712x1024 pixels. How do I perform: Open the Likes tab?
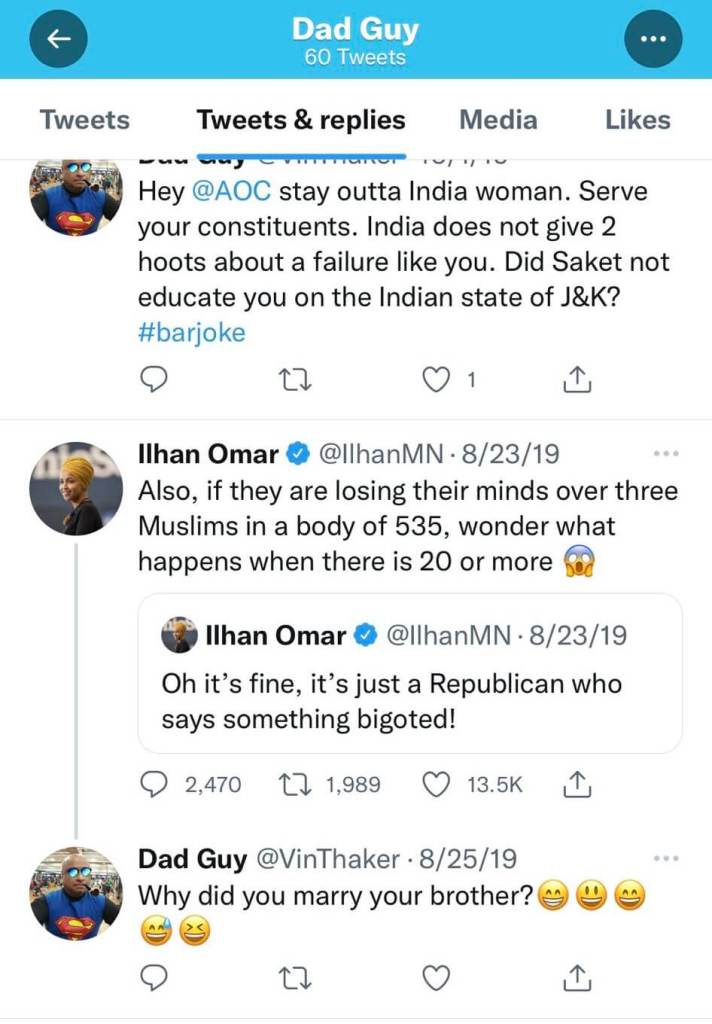[637, 120]
